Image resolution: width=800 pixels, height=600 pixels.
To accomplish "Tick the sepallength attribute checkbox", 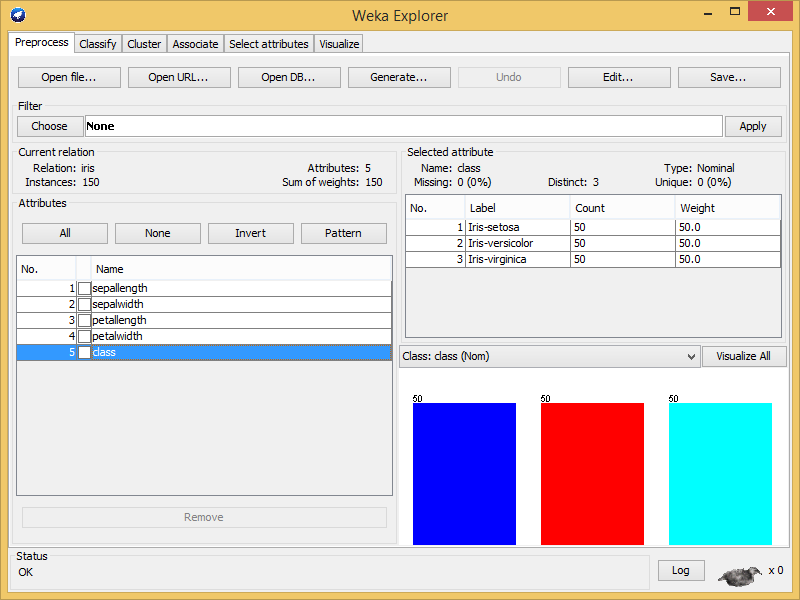I will coord(85,288).
